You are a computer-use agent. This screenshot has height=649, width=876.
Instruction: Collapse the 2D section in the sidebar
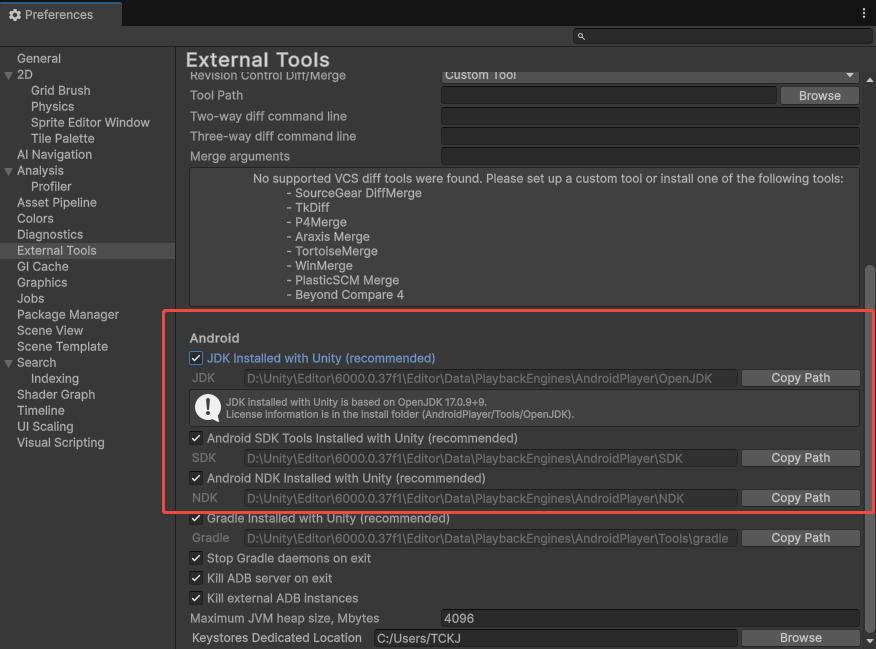[x=10, y=74]
